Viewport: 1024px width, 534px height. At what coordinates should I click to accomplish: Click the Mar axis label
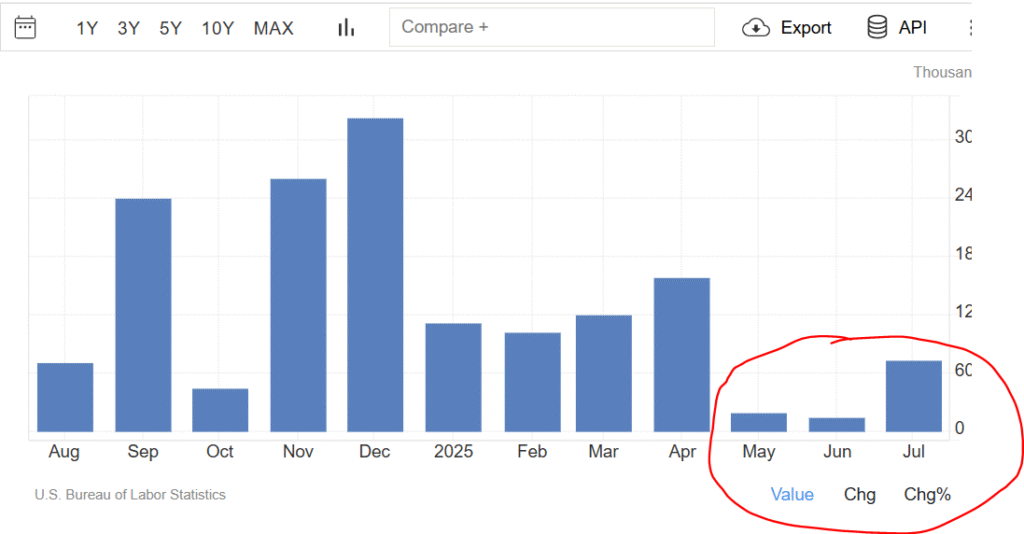tap(603, 452)
